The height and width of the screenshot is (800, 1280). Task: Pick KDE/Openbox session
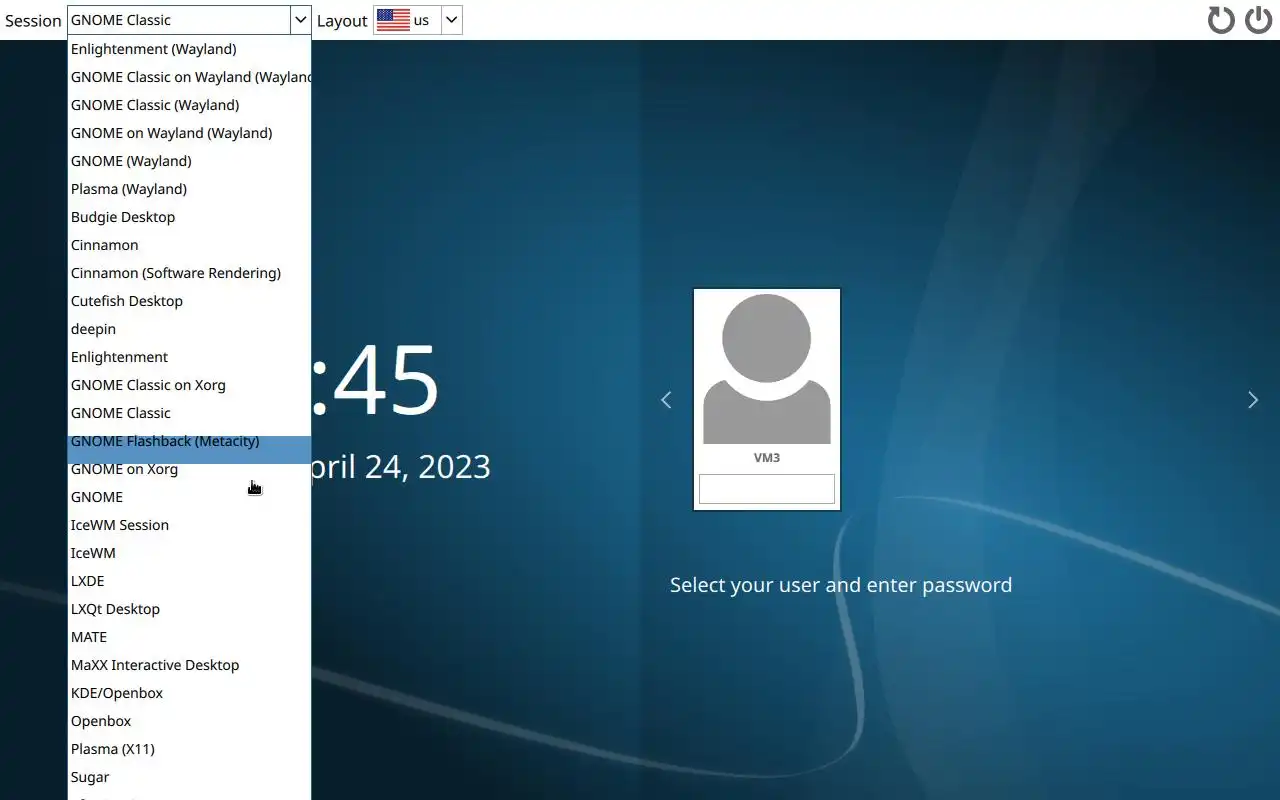189,693
